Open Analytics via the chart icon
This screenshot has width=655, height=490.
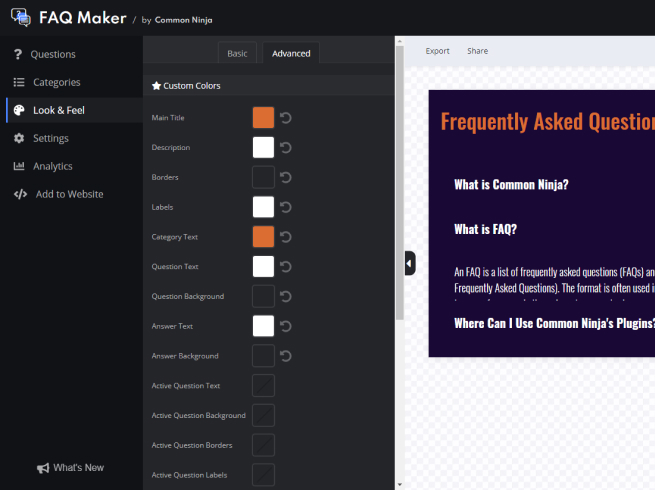(19, 166)
